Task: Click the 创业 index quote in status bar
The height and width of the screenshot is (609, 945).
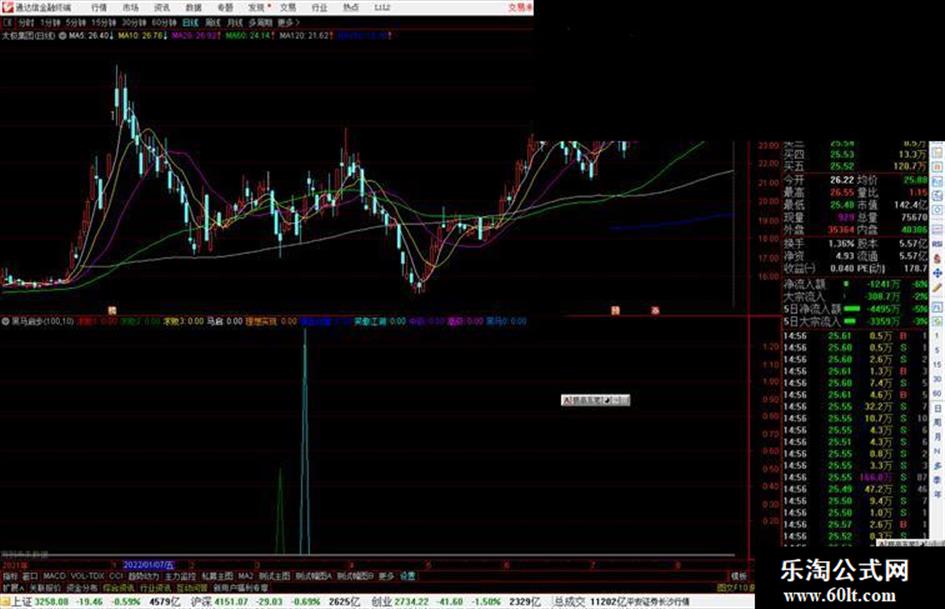Action: click(456, 602)
